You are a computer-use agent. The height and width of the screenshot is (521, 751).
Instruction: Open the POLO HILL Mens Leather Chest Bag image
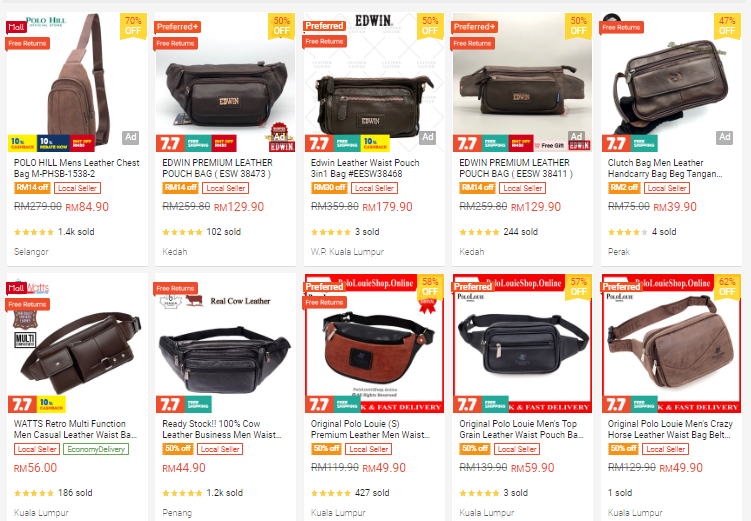tap(78, 82)
